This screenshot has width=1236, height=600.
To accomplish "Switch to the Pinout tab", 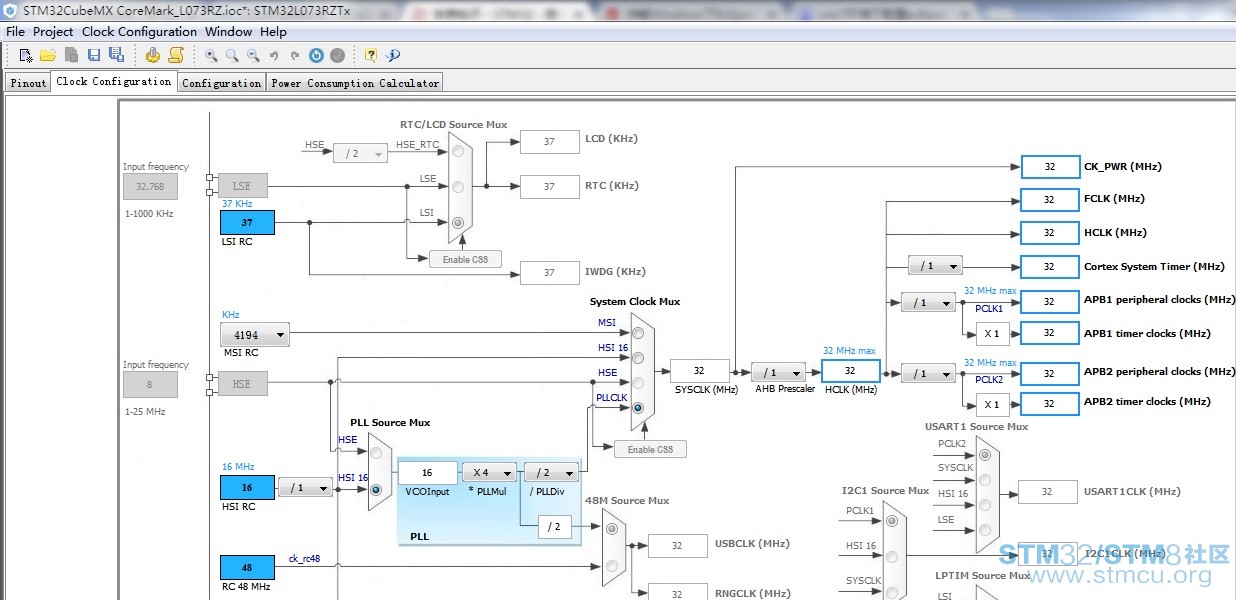I will (28, 83).
